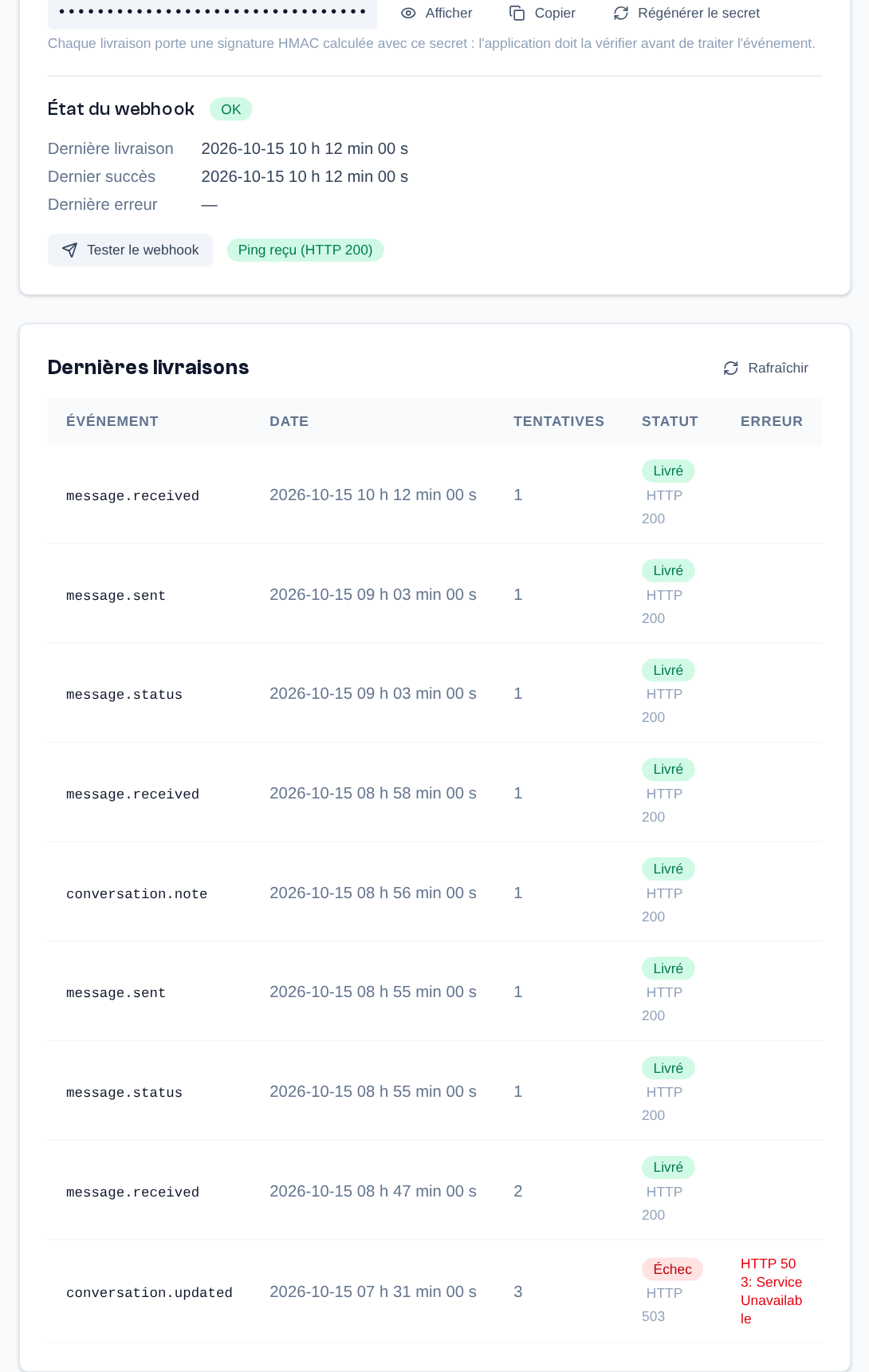Click the paper plane icon in Tester le webhook

[x=70, y=250]
